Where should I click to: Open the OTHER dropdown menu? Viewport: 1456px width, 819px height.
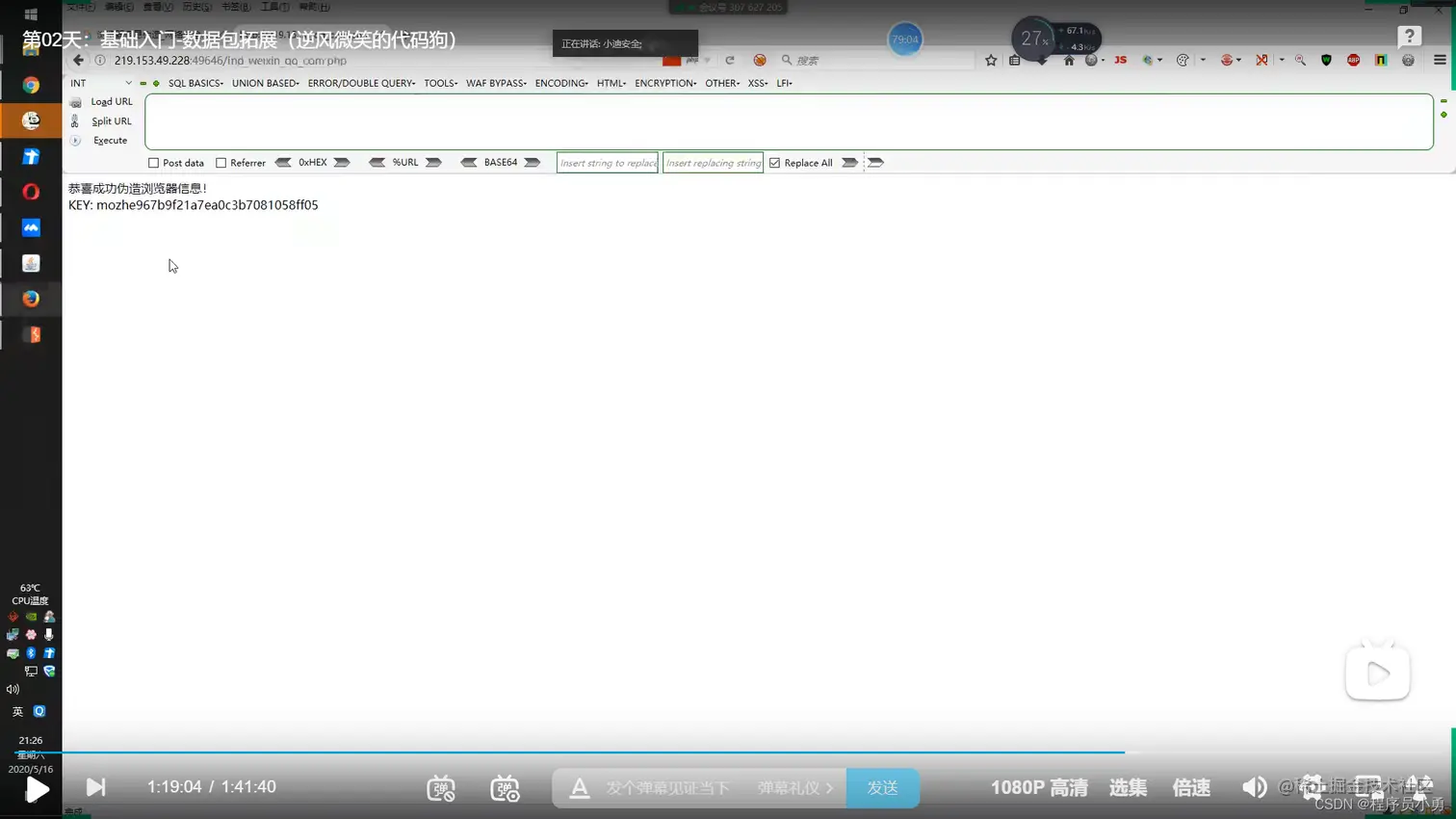tap(722, 83)
